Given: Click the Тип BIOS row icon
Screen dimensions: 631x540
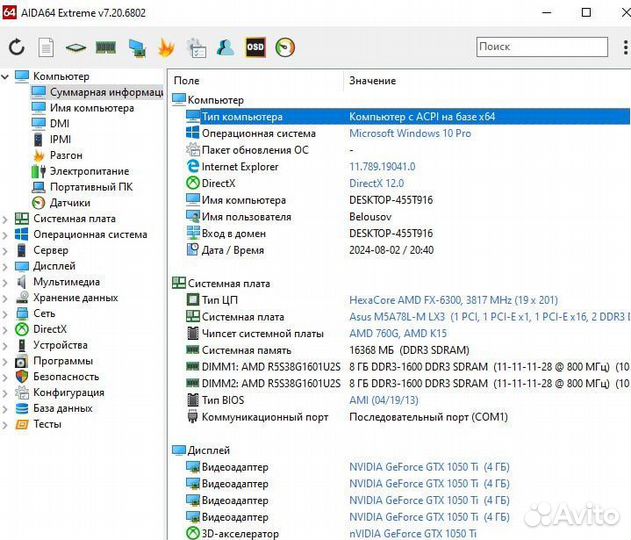Looking at the screenshot, I should click(193, 400).
